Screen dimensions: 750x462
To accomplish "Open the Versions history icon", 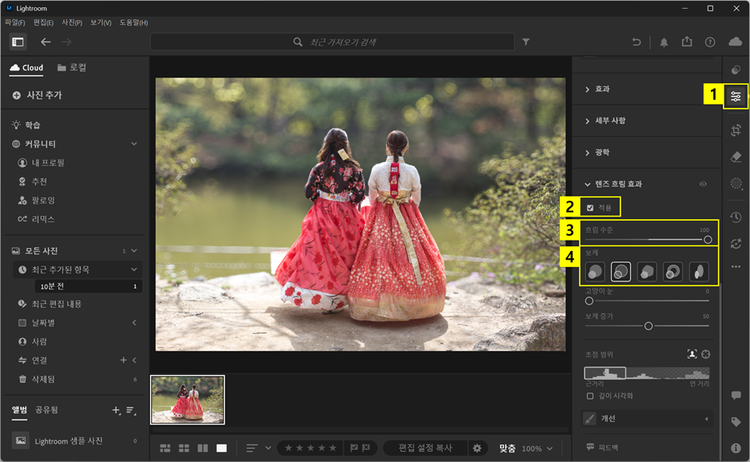I will (736, 217).
